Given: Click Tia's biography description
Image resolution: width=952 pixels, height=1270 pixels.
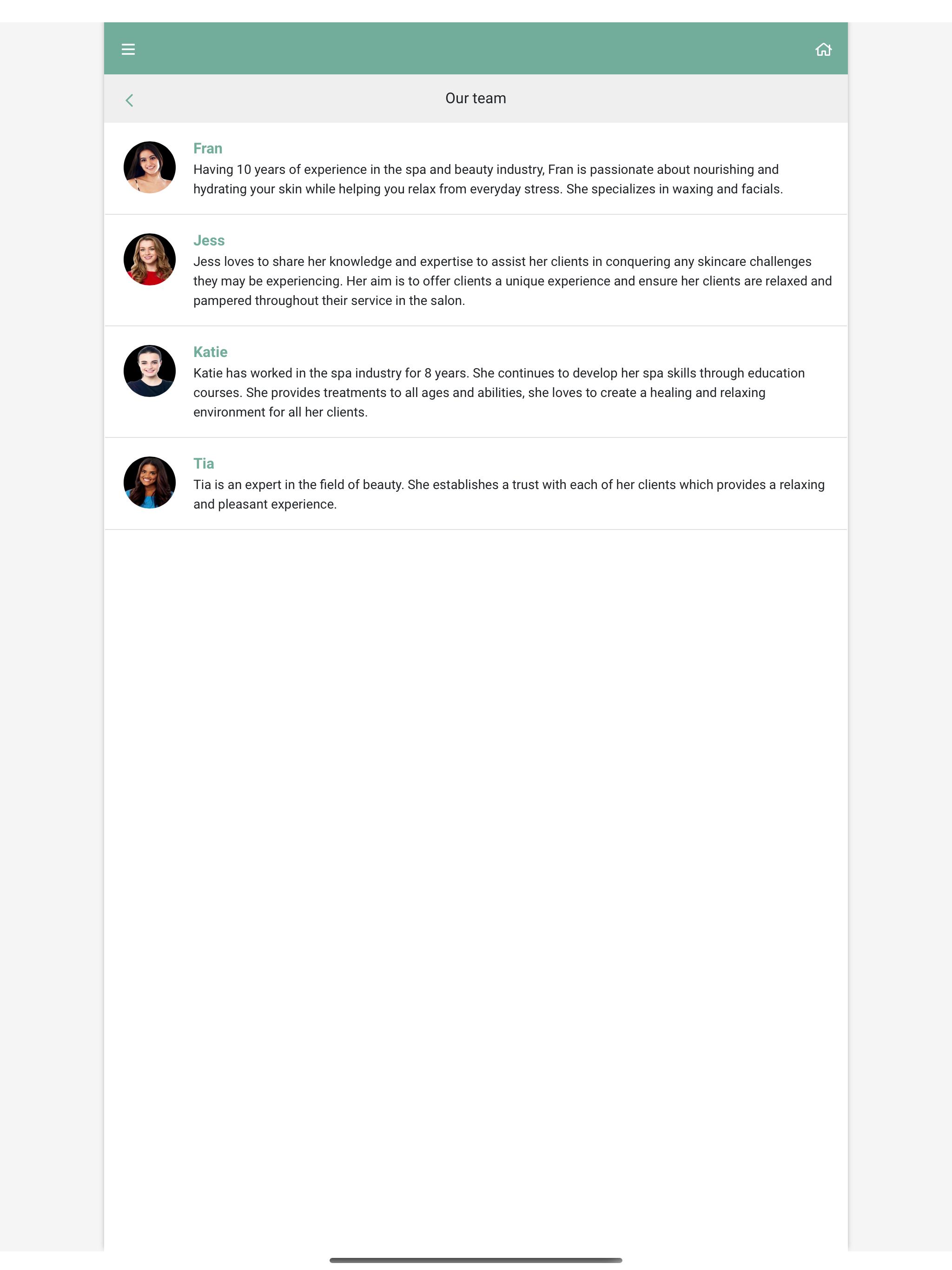Looking at the screenshot, I should click(509, 494).
